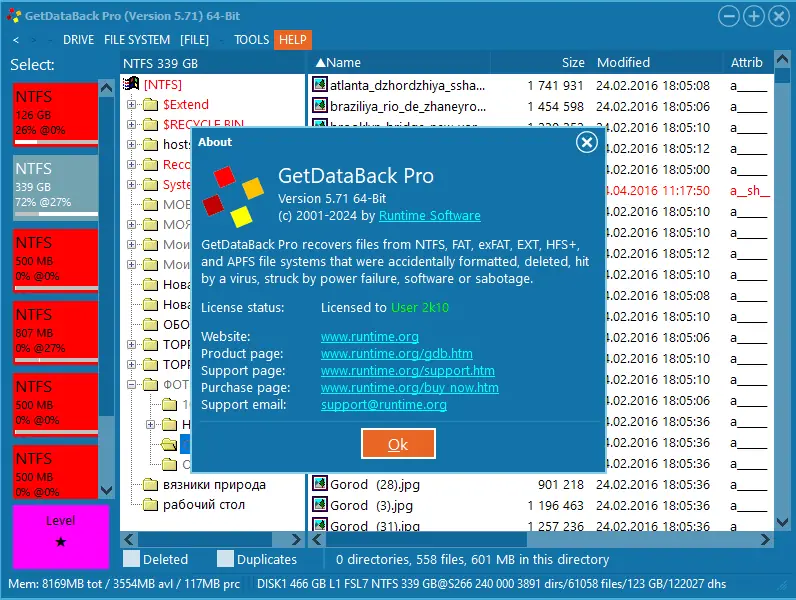796x600 pixels.
Task: Select the NTFS 500 MB tile below 339 GB
Action: tap(56, 260)
